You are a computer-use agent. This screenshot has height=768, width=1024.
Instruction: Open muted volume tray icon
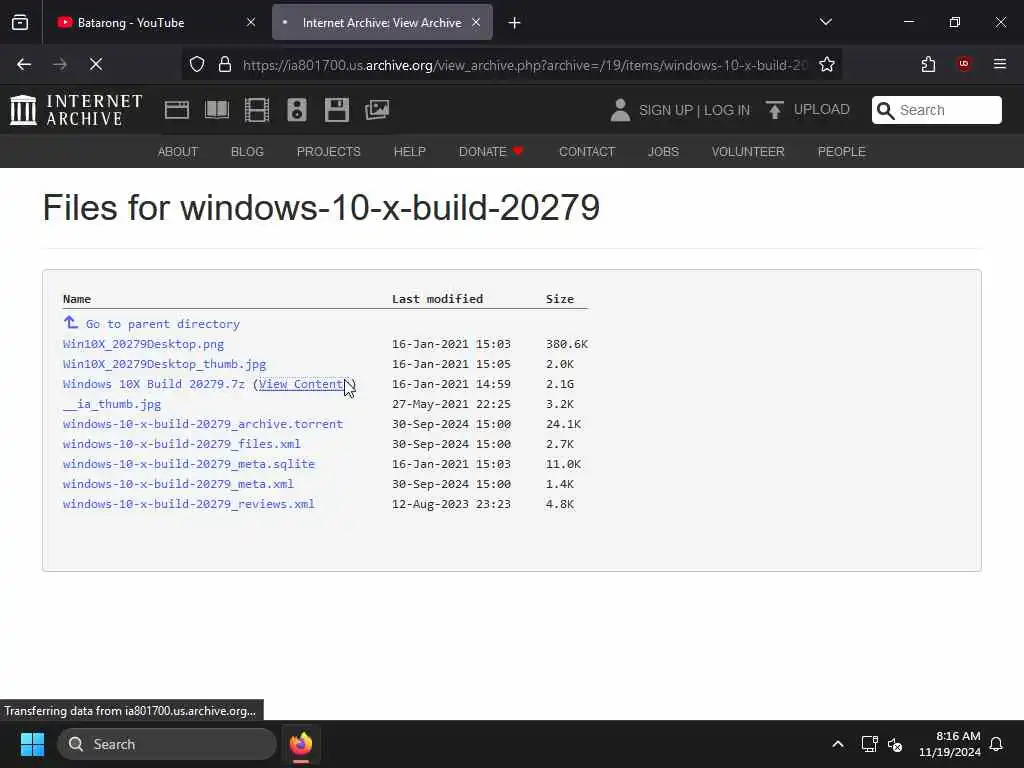(895, 744)
